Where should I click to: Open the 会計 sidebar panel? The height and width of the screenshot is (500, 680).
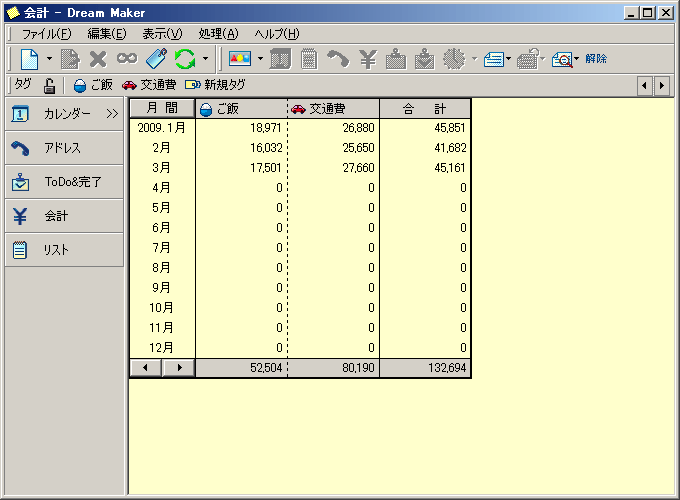click(64, 216)
